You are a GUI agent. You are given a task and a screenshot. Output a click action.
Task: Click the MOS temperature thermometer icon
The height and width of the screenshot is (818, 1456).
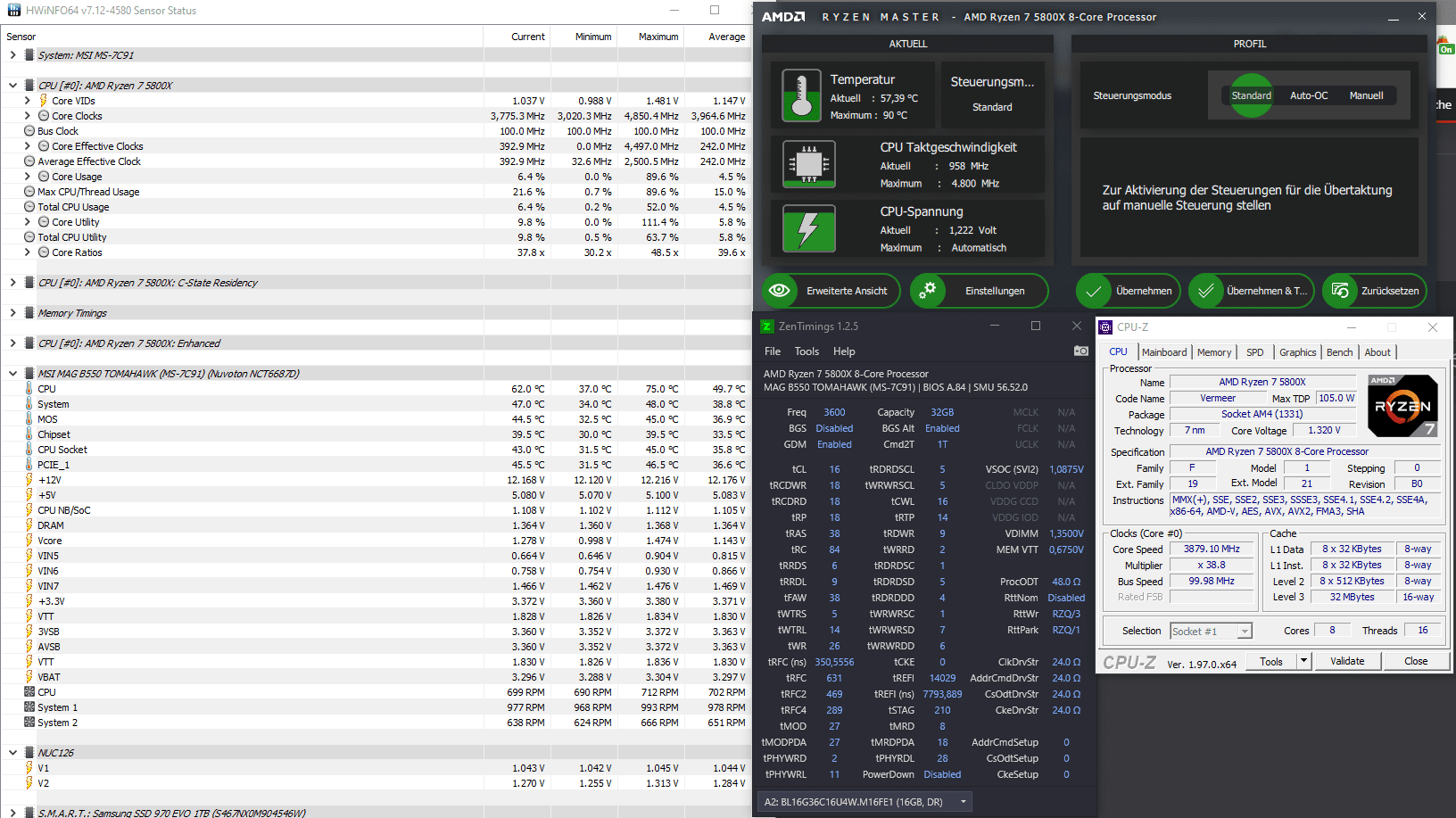tap(29, 419)
